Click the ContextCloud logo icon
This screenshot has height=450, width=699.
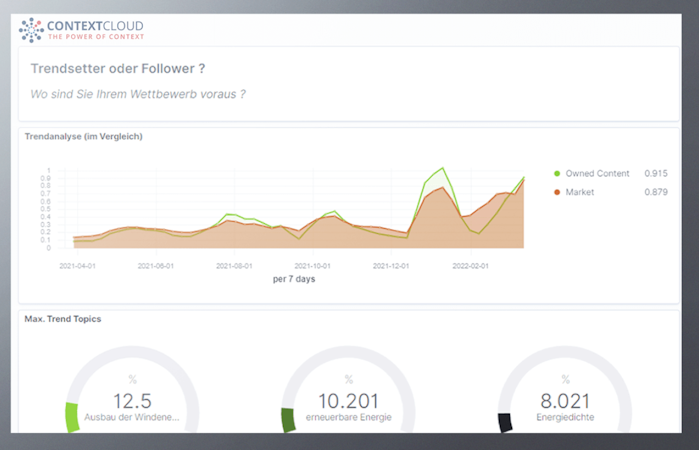(x=31, y=30)
